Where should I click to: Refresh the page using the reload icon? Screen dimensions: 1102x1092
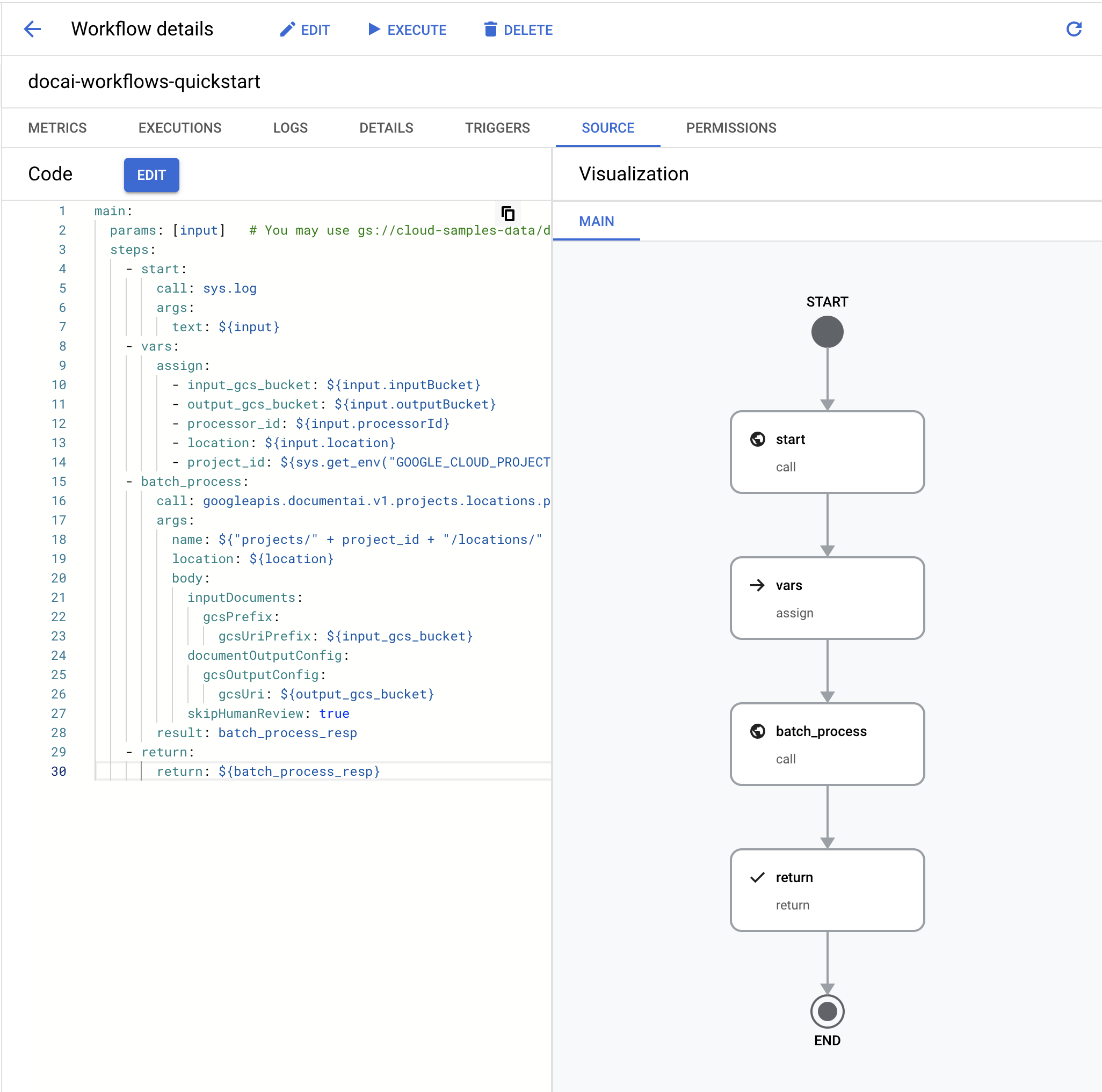(1075, 29)
